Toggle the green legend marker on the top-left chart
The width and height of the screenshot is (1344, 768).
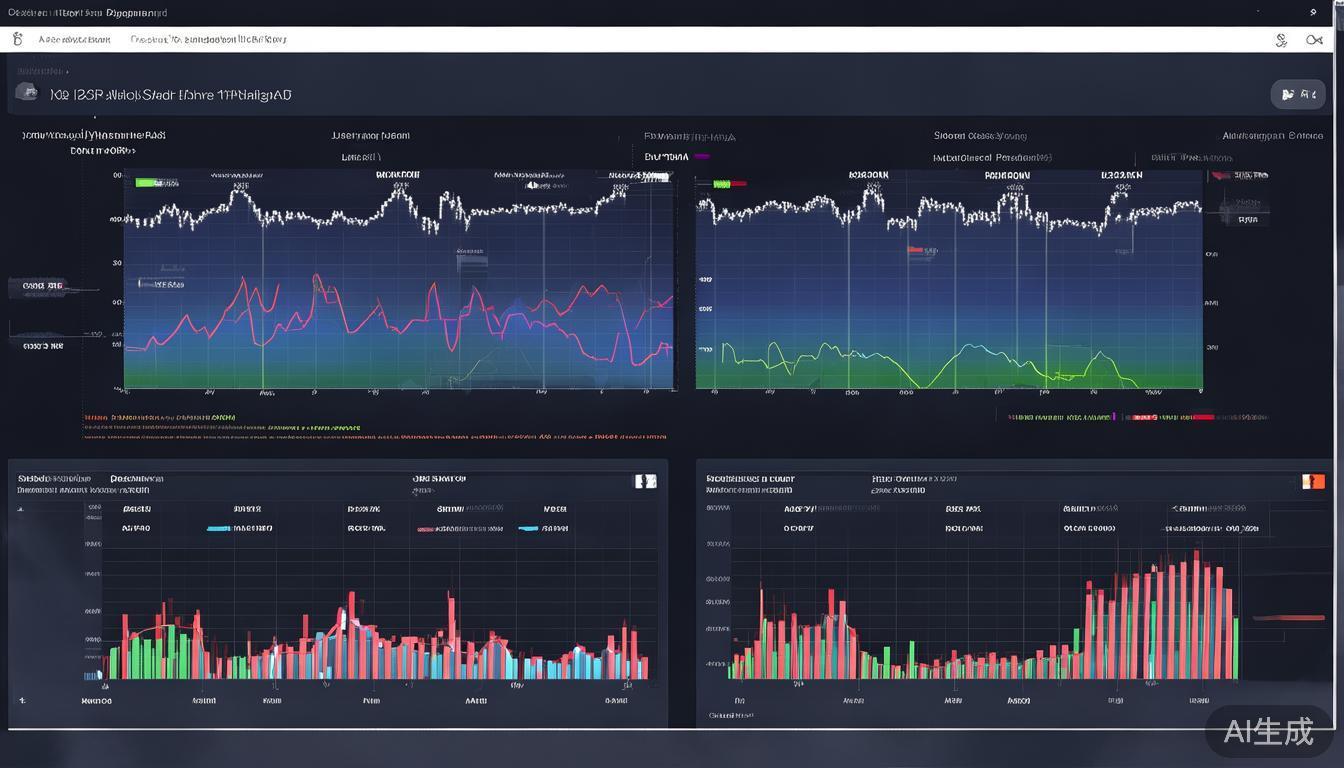pyautogui.click(x=148, y=183)
